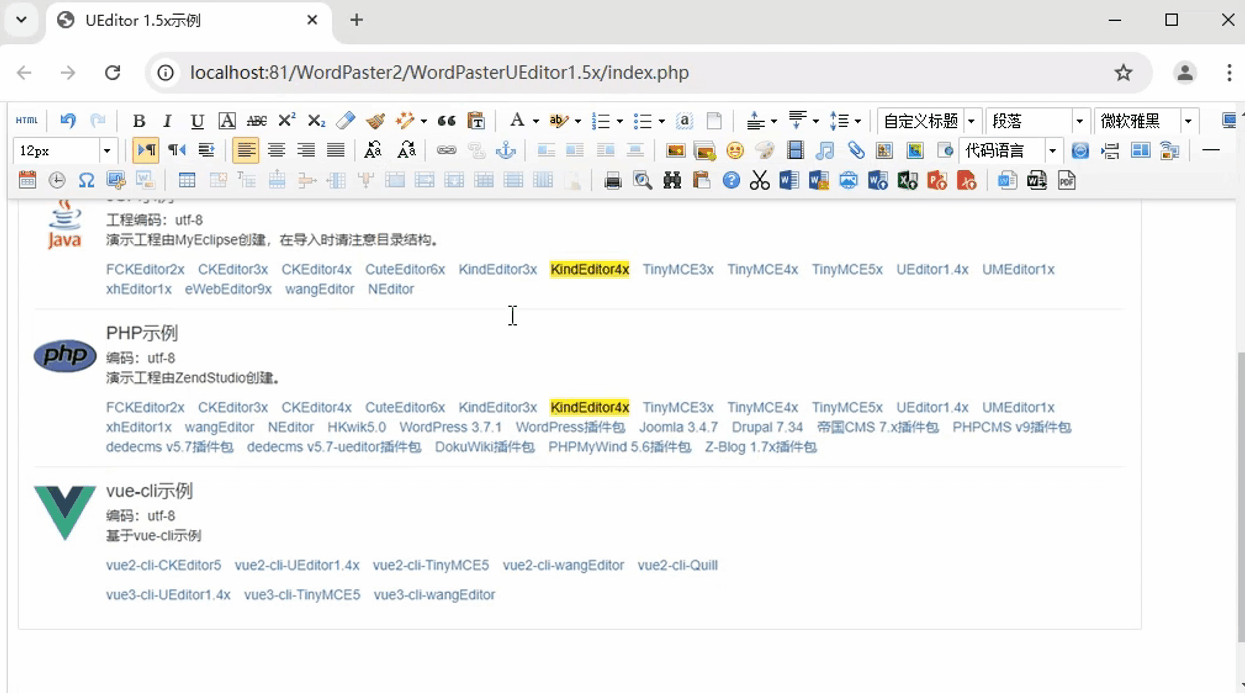Viewport: 1245px width, 693px height.
Task: Toggle align right justification
Action: (306, 151)
